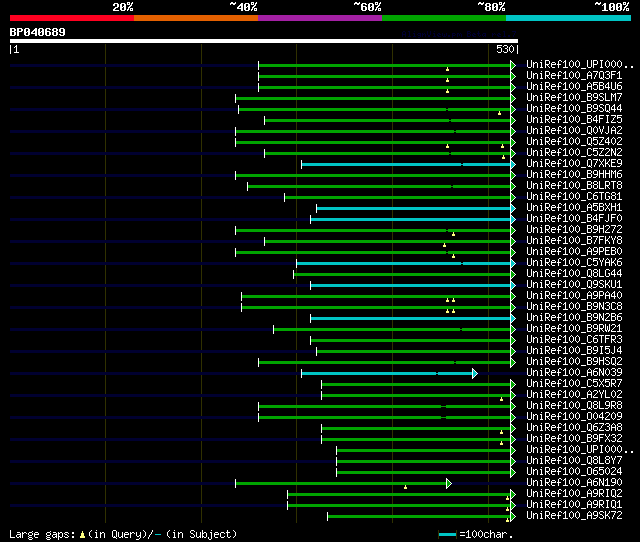Image resolution: width=640 pixels, height=542 pixels.
Task: Select the UniRef100_B9HHM6 label
Action: coord(574,175)
